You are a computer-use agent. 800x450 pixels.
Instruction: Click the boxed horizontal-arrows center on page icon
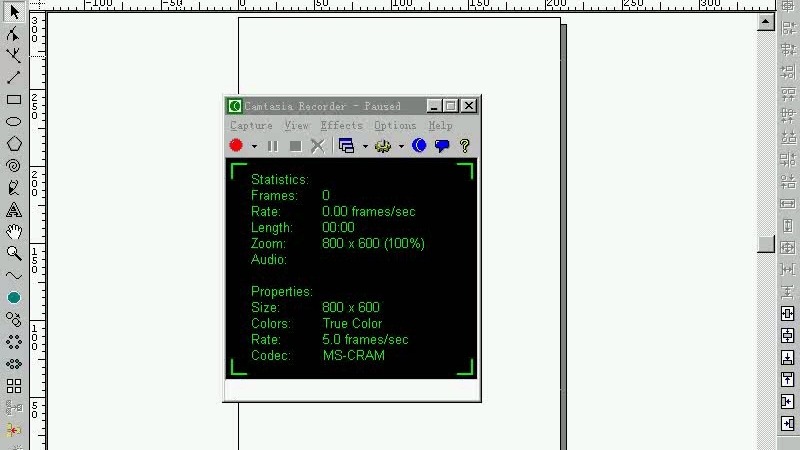[788, 313]
